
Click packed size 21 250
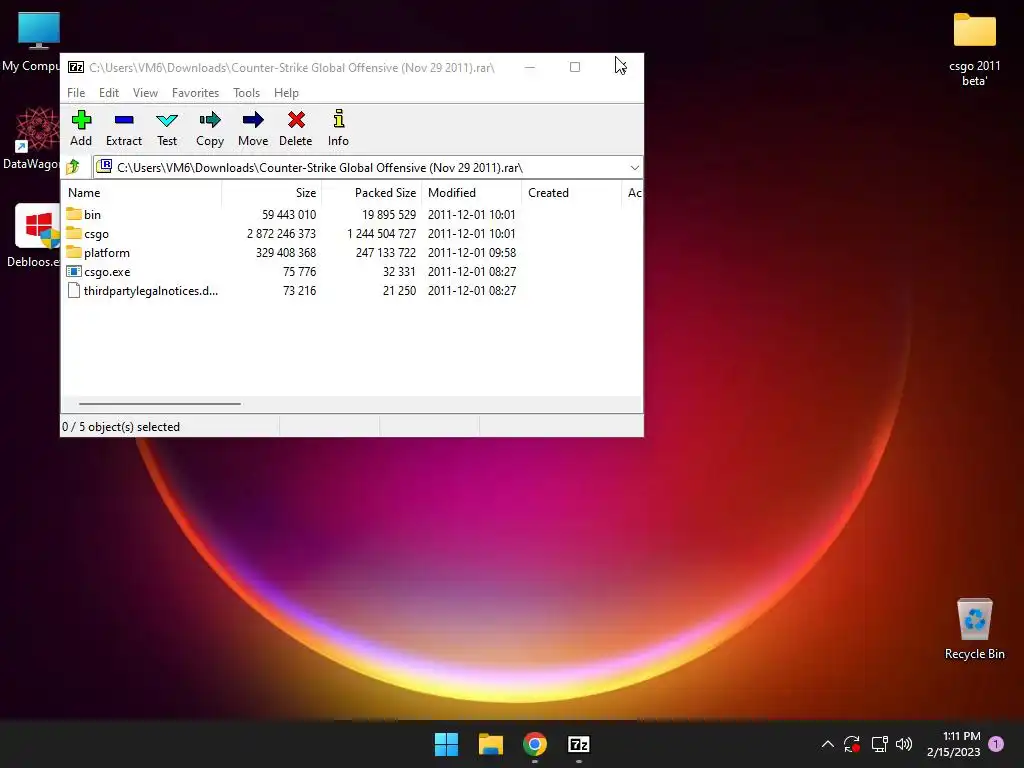click(399, 291)
